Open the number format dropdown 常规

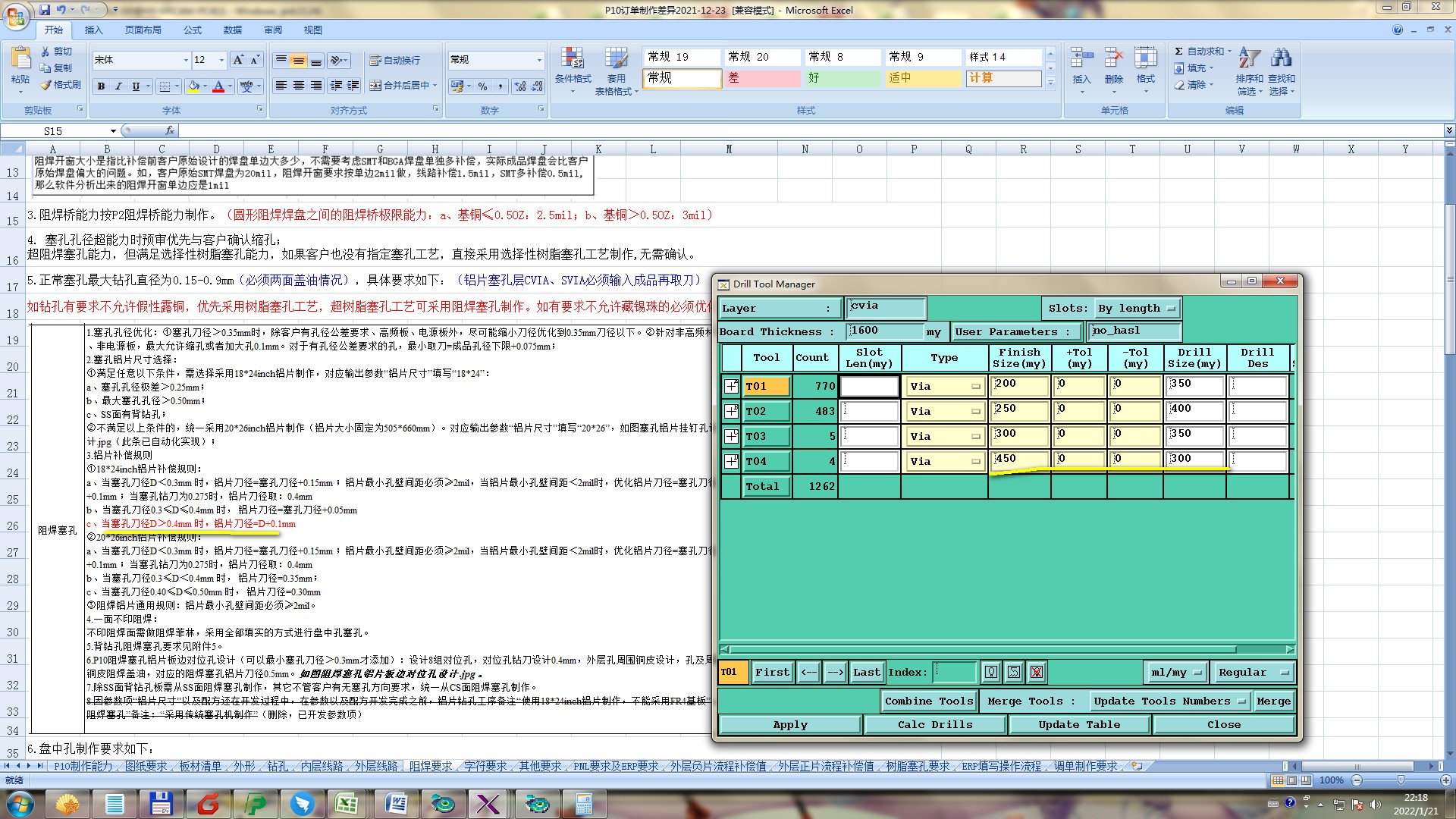pyautogui.click(x=539, y=60)
